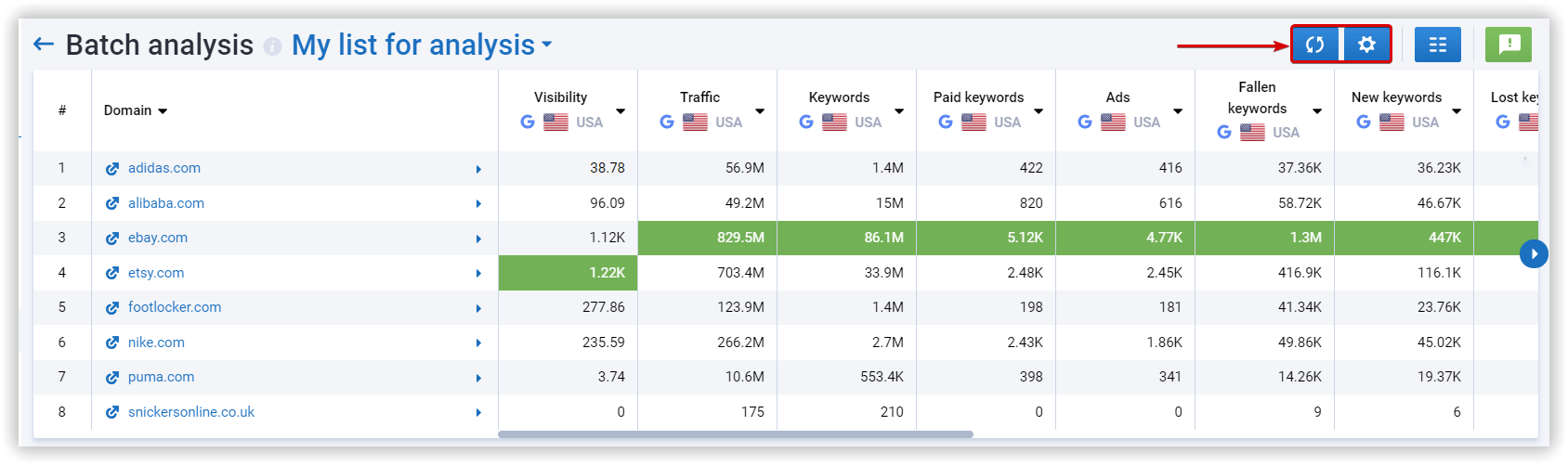Click the USA flag under Fallen keywords
The width and height of the screenshot is (1568, 465).
[1252, 132]
